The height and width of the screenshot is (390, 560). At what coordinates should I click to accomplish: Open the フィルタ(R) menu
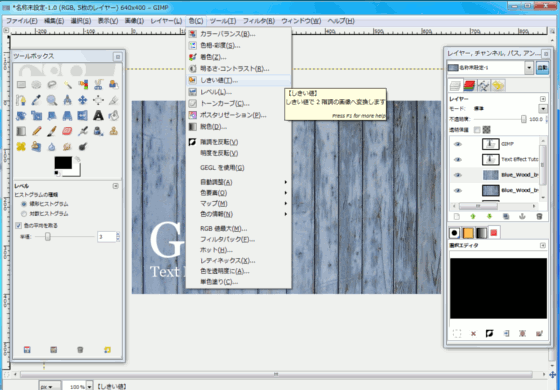[x=259, y=21]
